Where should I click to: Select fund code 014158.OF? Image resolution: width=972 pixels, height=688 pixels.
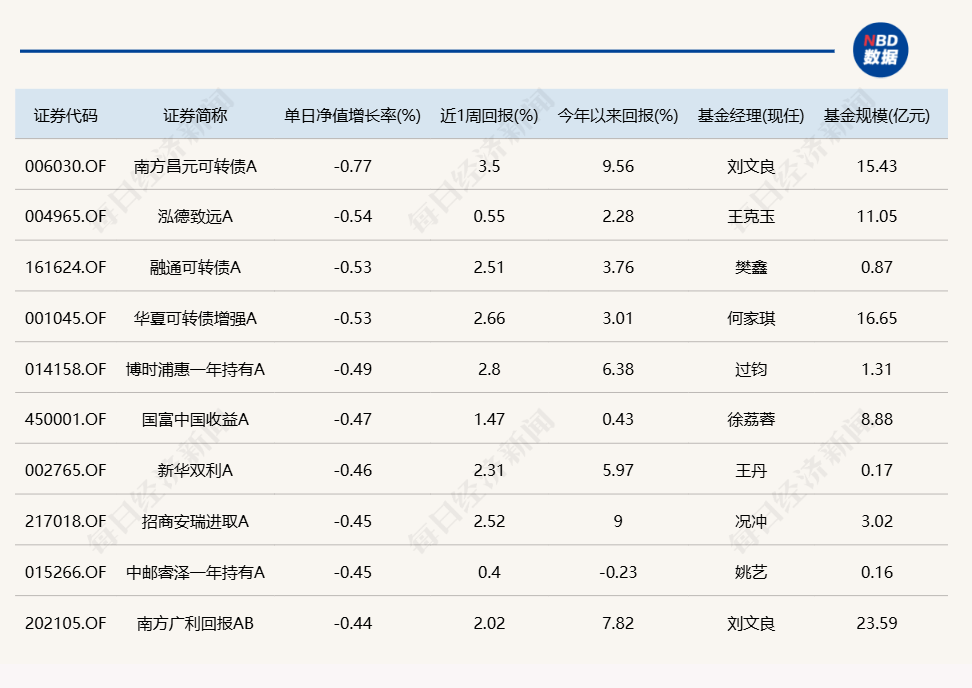65,370
